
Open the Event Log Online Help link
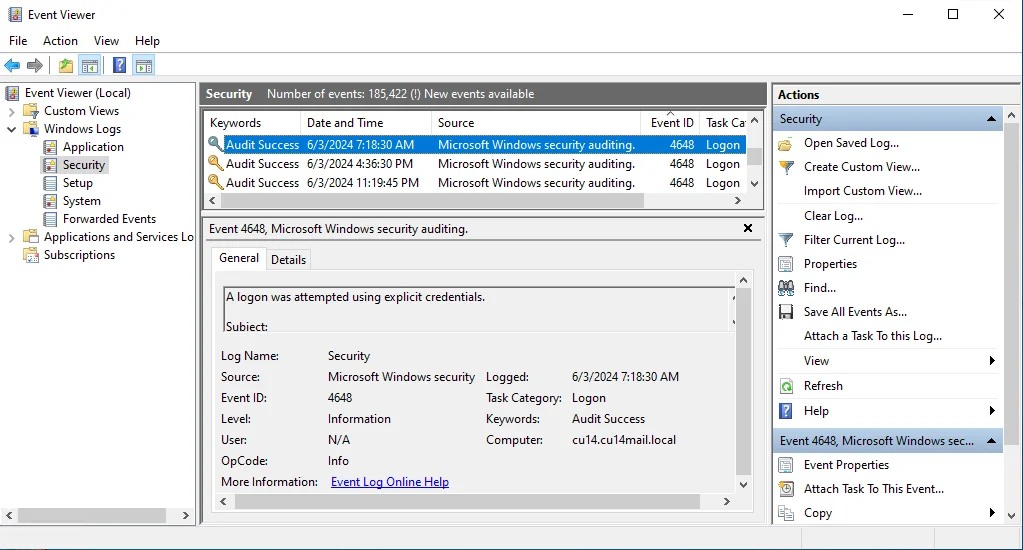(389, 482)
